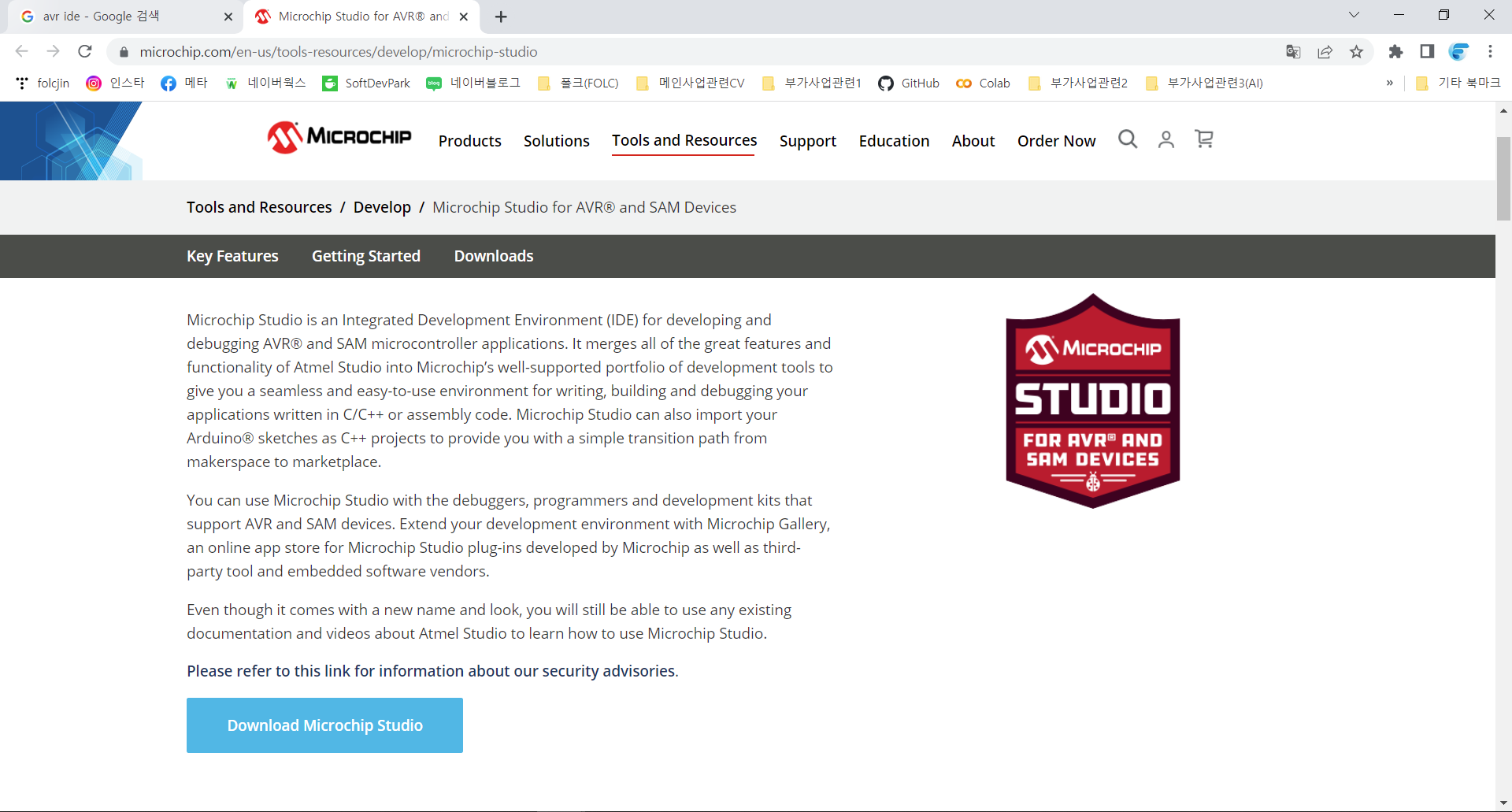Image resolution: width=1512 pixels, height=812 pixels.
Task: Click Order Now in the header
Action: coord(1056,141)
